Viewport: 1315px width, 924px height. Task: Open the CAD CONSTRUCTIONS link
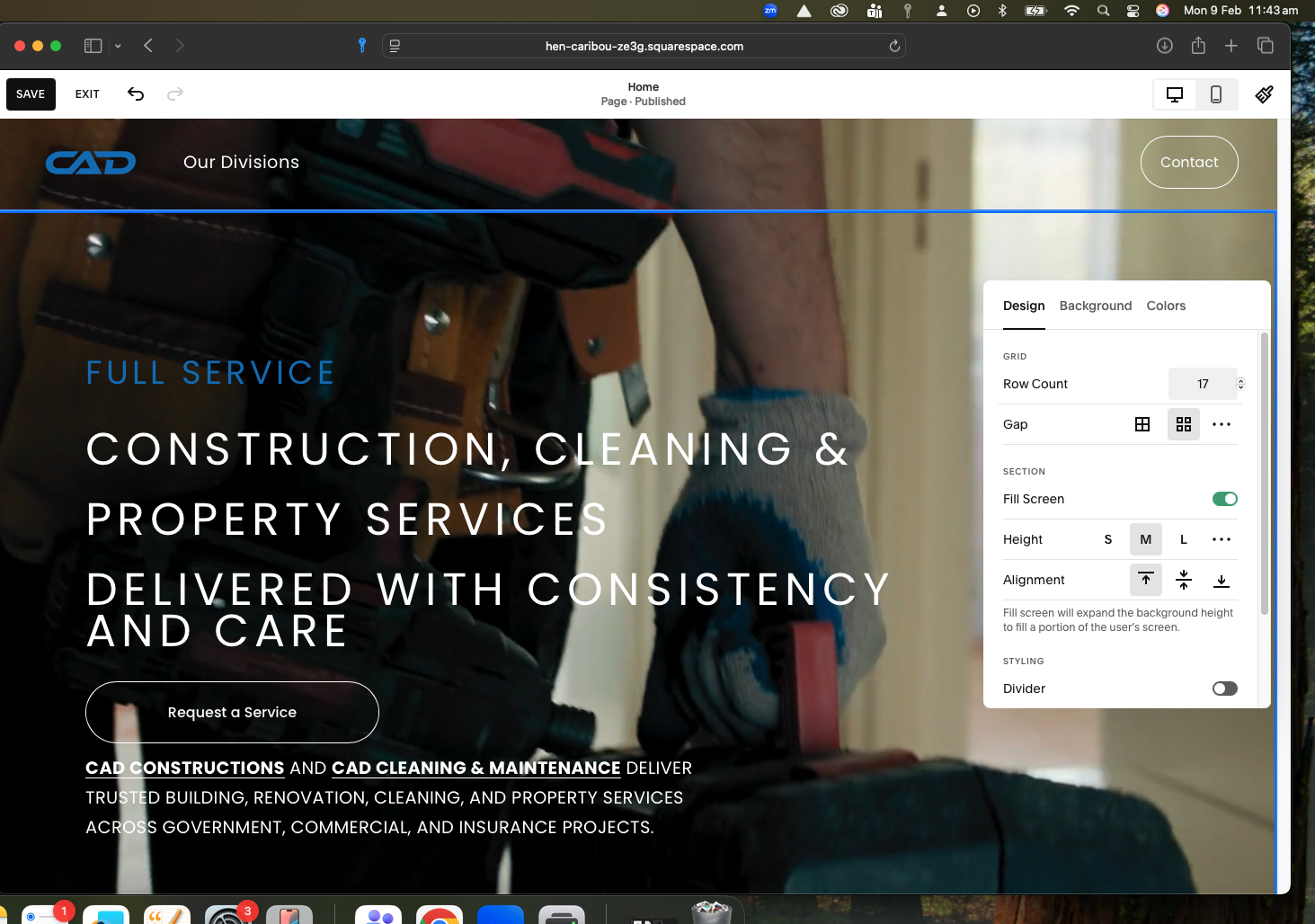(x=185, y=768)
